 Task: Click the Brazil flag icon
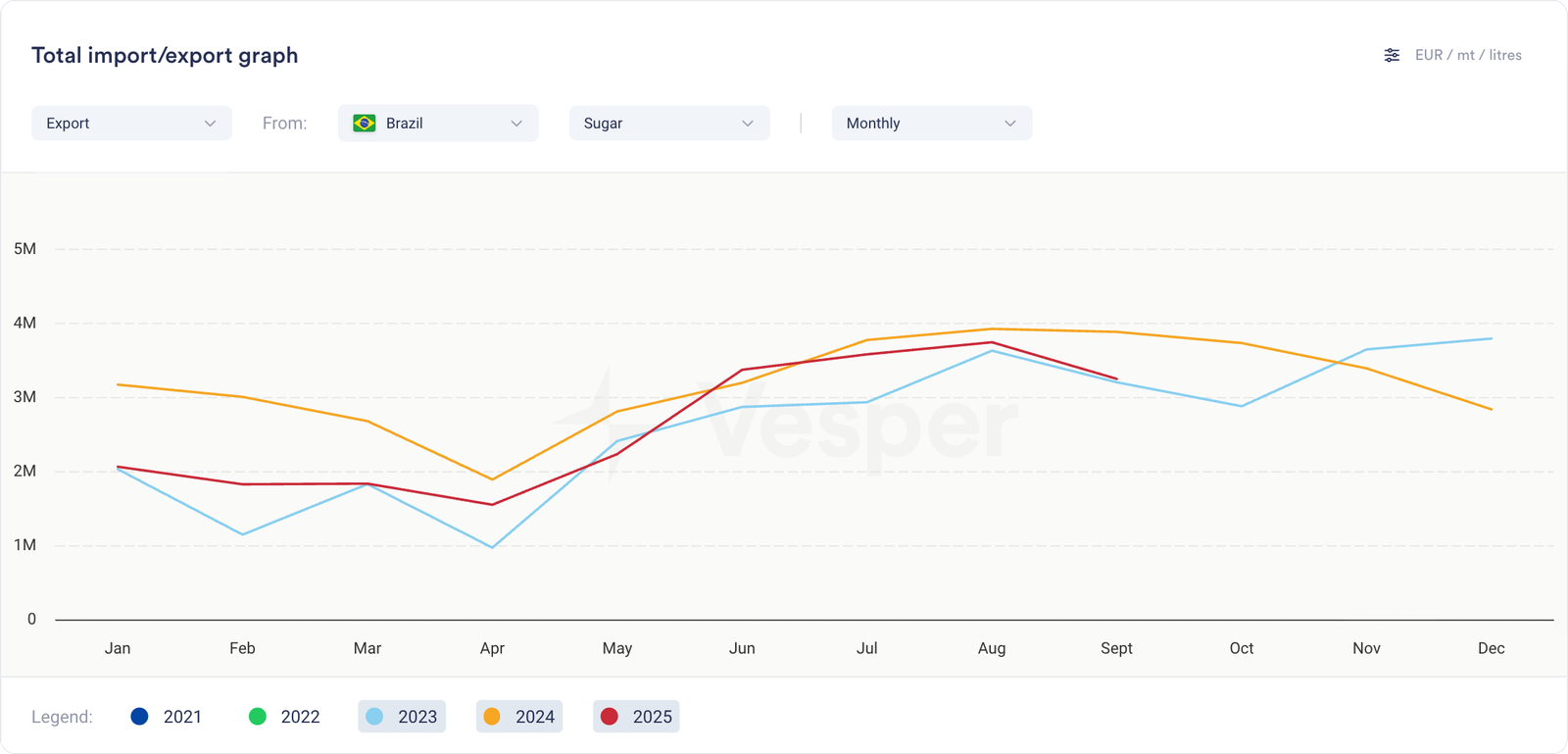click(x=365, y=124)
